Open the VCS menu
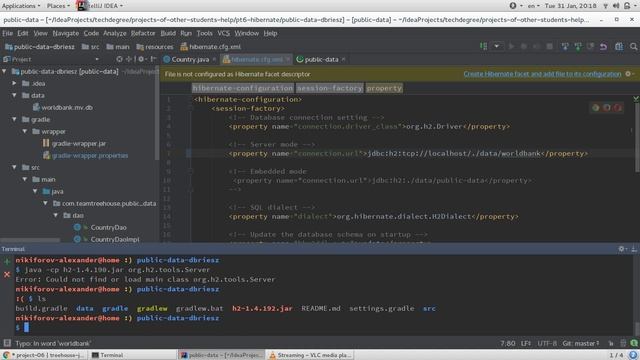This screenshot has width=640, height=360. (x=223, y=33)
